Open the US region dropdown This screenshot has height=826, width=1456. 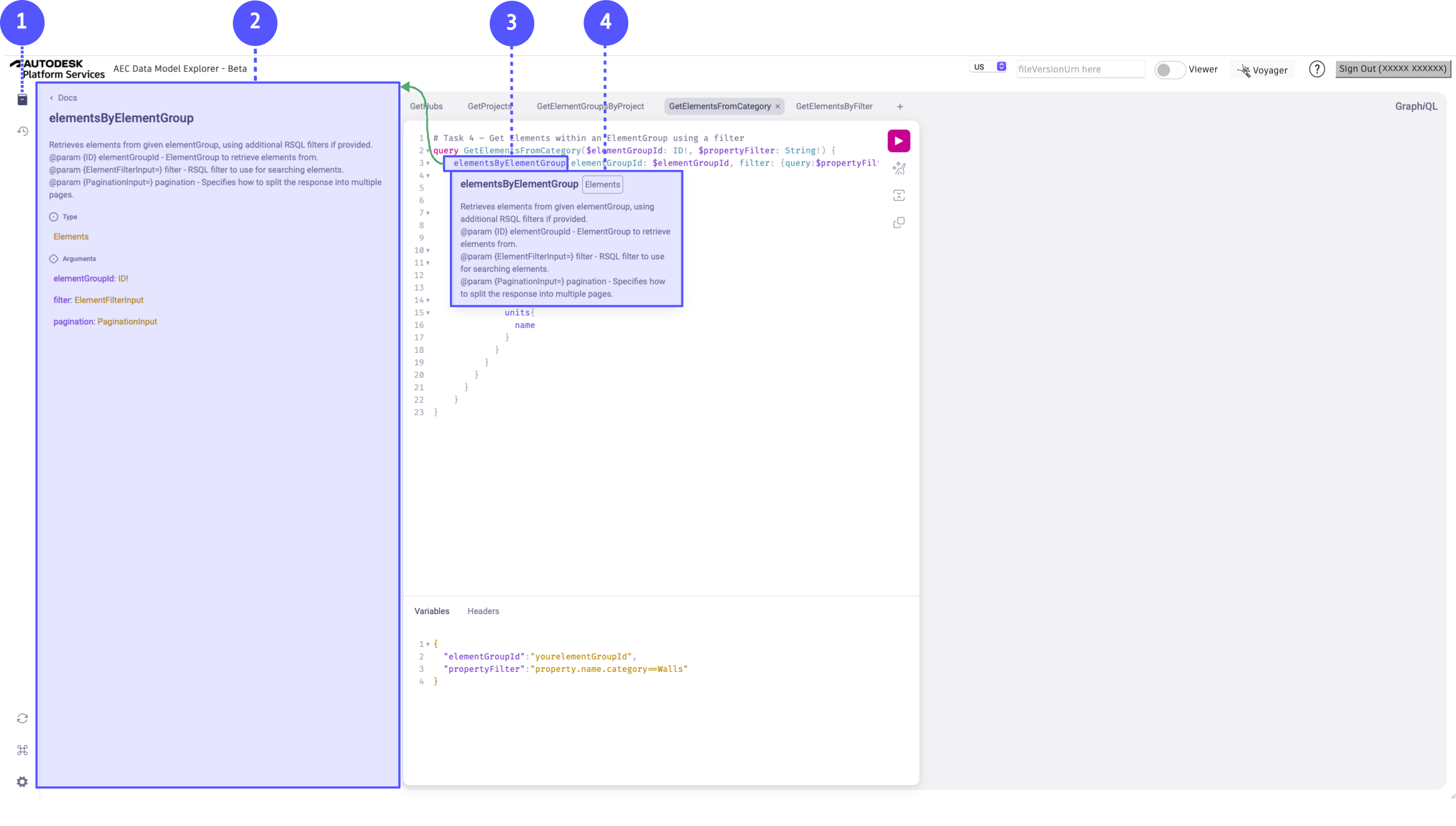click(x=987, y=67)
